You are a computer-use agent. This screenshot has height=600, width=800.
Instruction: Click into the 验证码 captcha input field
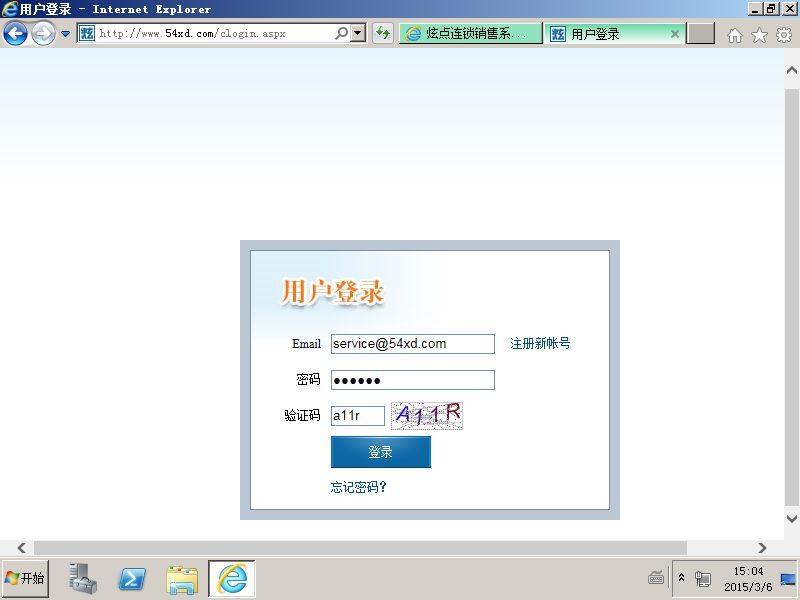(x=357, y=415)
